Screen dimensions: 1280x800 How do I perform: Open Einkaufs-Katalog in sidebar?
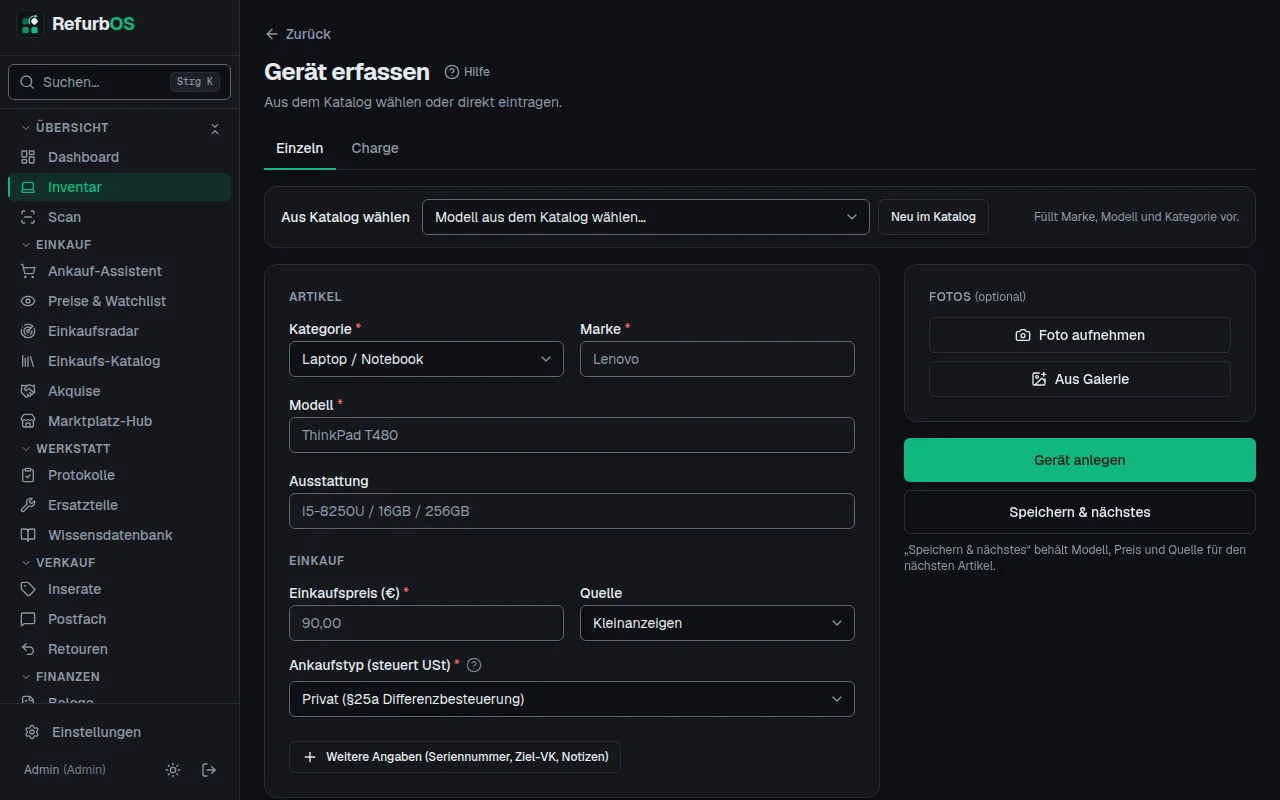coord(119,361)
